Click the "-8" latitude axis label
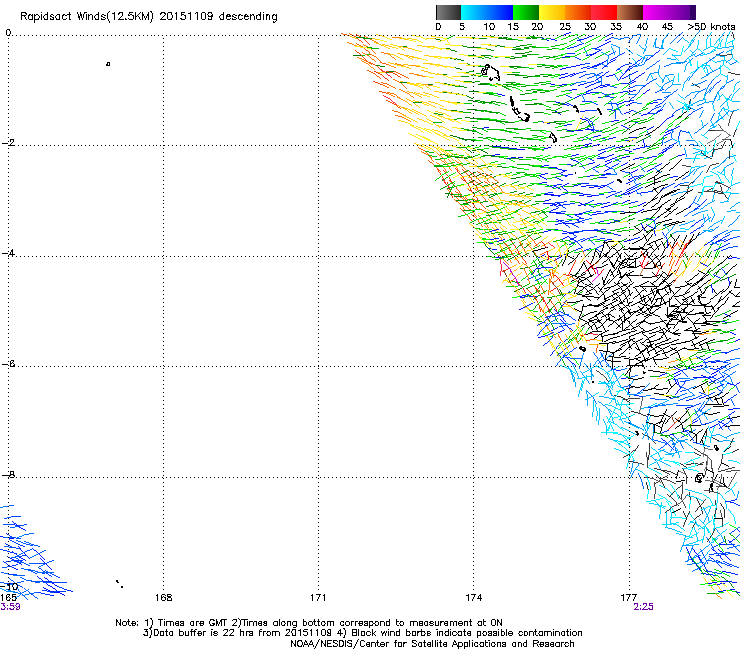This screenshot has width=740, height=650. (x=8, y=474)
